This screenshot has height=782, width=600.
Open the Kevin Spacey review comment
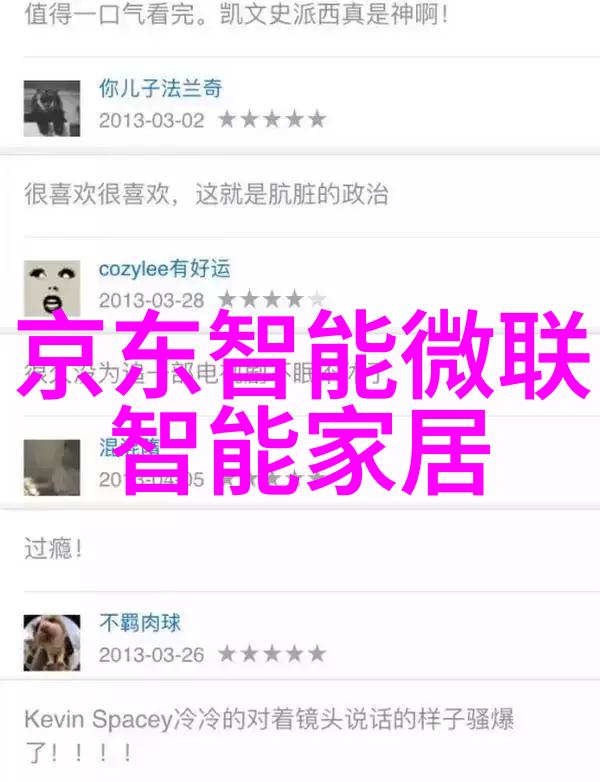[x=269, y=736]
